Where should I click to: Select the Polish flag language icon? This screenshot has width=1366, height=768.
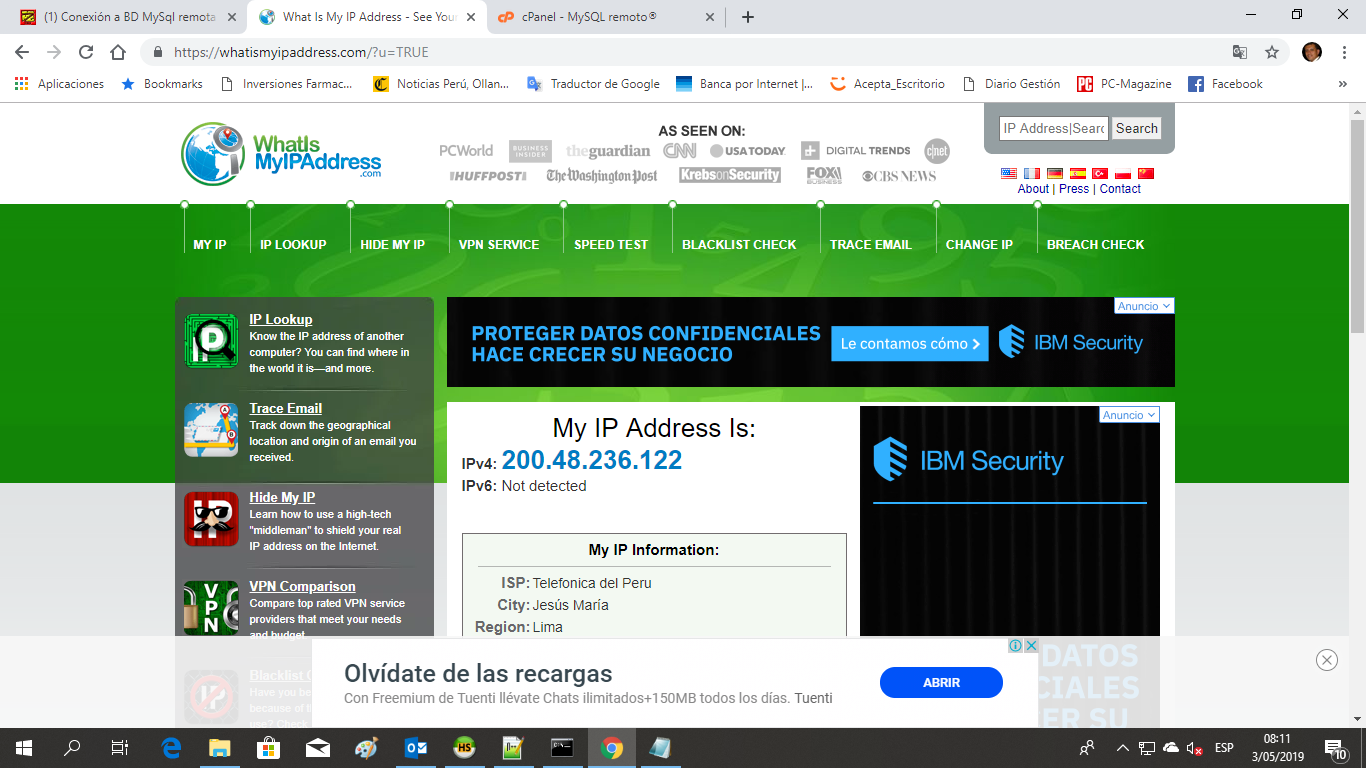(x=1123, y=173)
